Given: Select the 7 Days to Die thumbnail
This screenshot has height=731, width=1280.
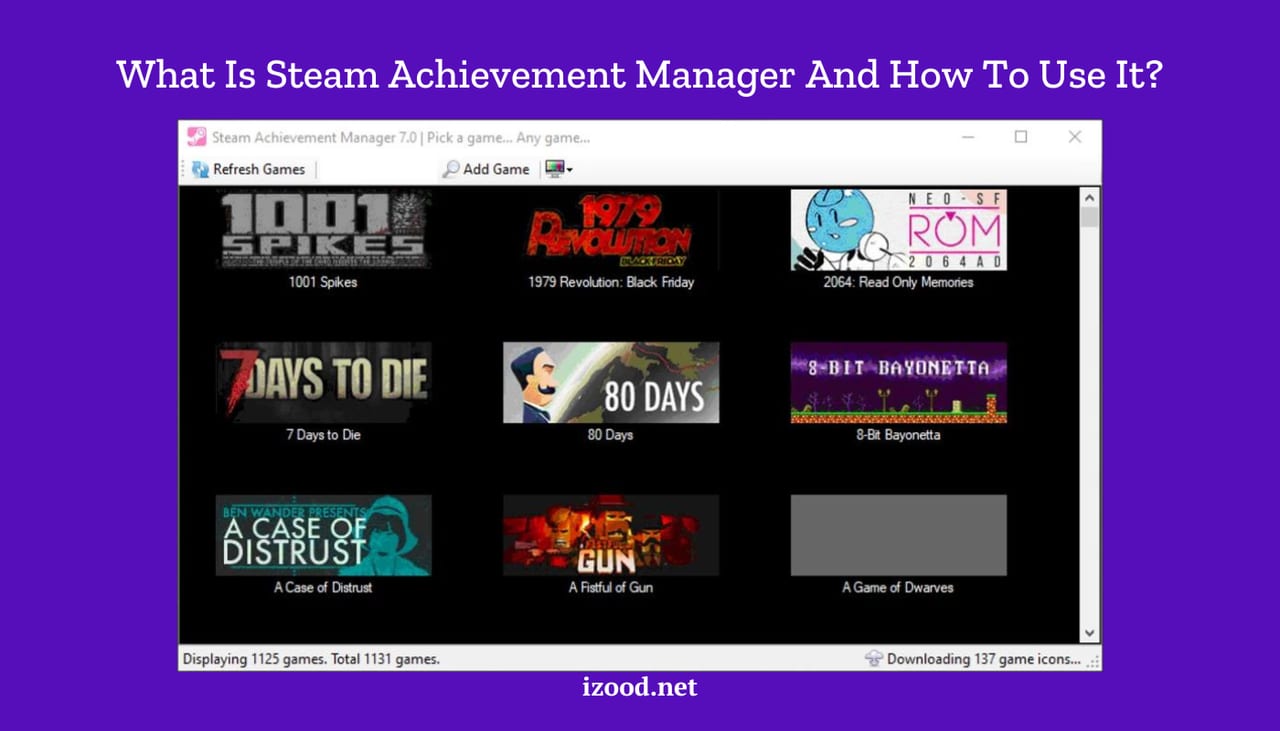Looking at the screenshot, I should pyautogui.click(x=323, y=382).
